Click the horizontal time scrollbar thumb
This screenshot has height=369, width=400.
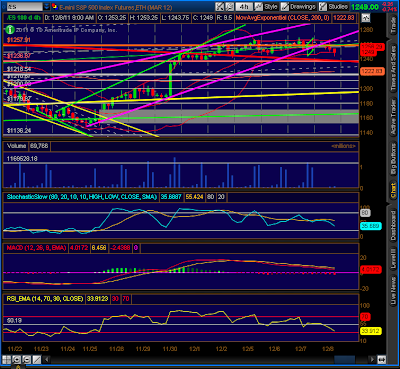(x=345, y=360)
